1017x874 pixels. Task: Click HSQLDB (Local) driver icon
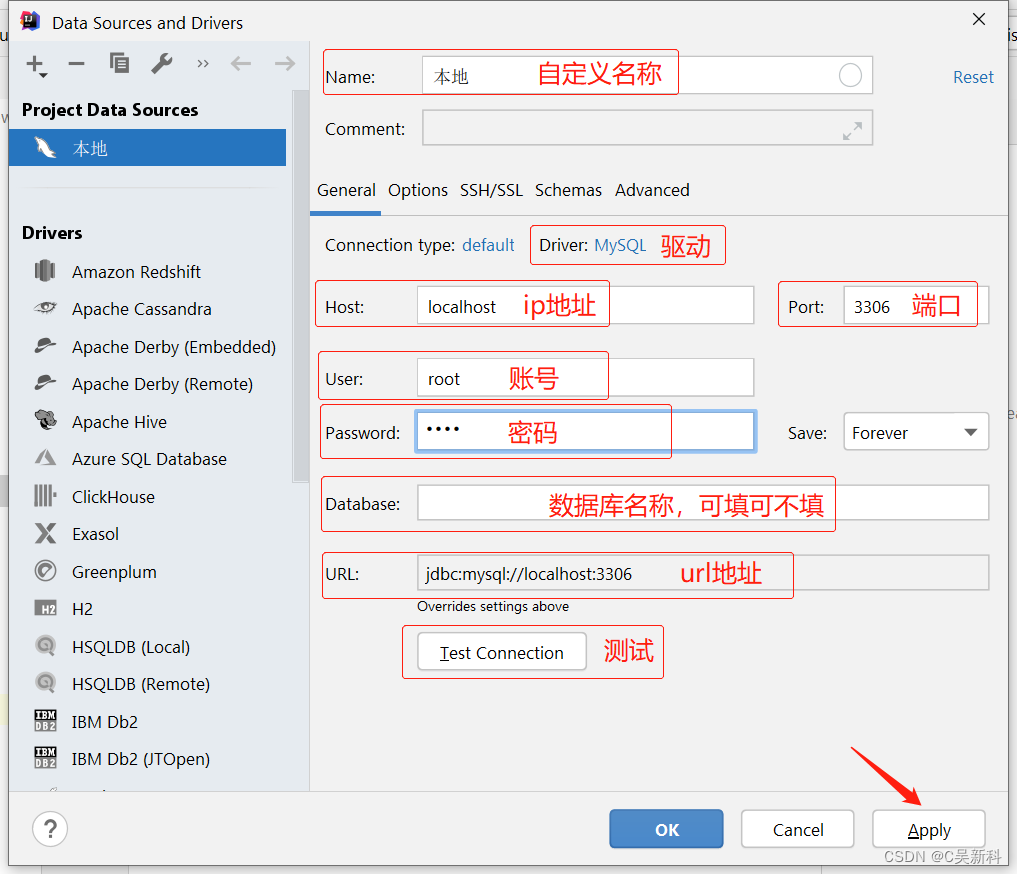(45, 646)
